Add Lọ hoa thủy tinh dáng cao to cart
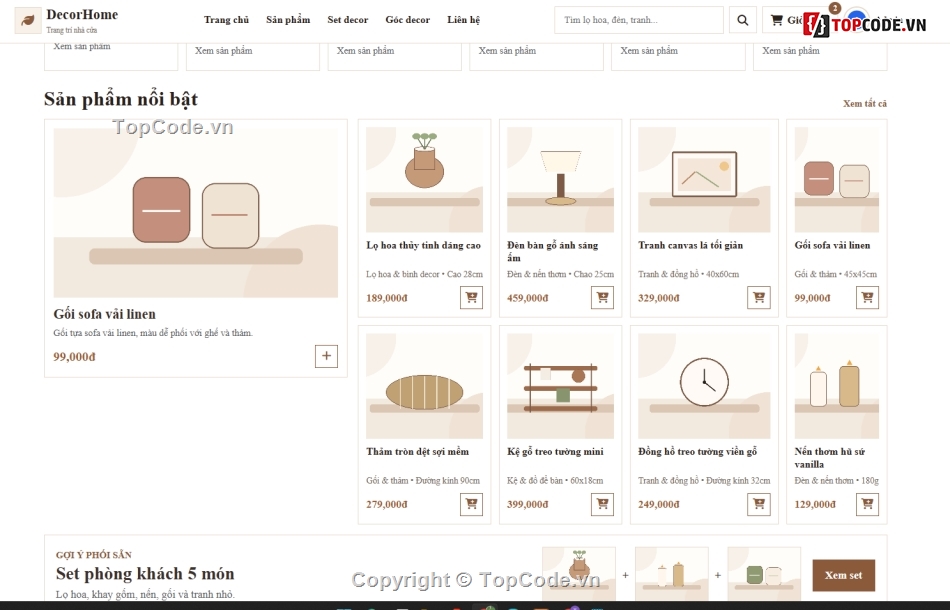Screen dimensions: 950x610 pyautogui.click(x=471, y=297)
